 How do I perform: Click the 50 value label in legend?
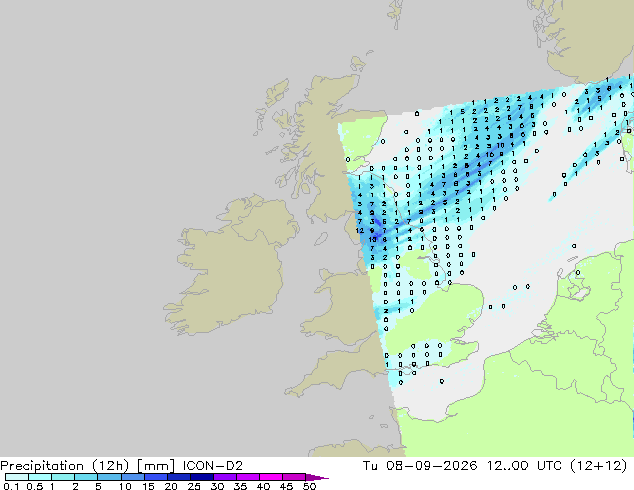309,486
